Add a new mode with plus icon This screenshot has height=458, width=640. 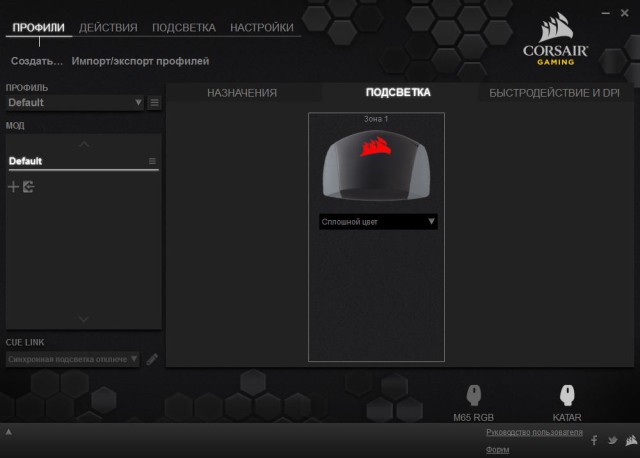[x=13, y=187]
